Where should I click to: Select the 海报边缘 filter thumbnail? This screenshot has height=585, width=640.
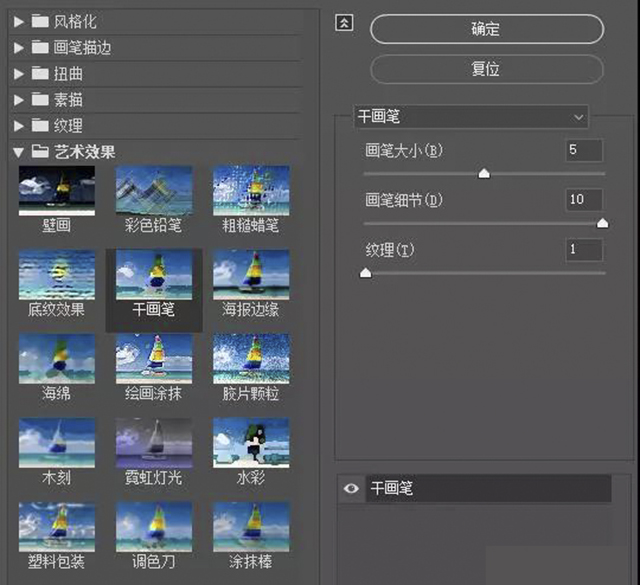251,275
